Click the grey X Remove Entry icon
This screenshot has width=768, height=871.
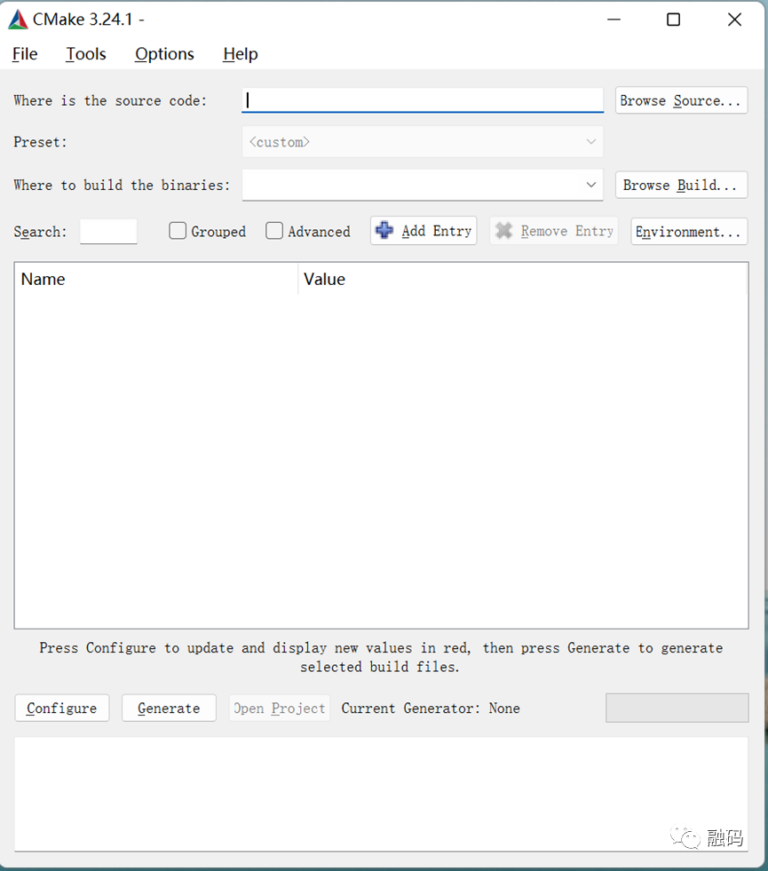coord(504,231)
